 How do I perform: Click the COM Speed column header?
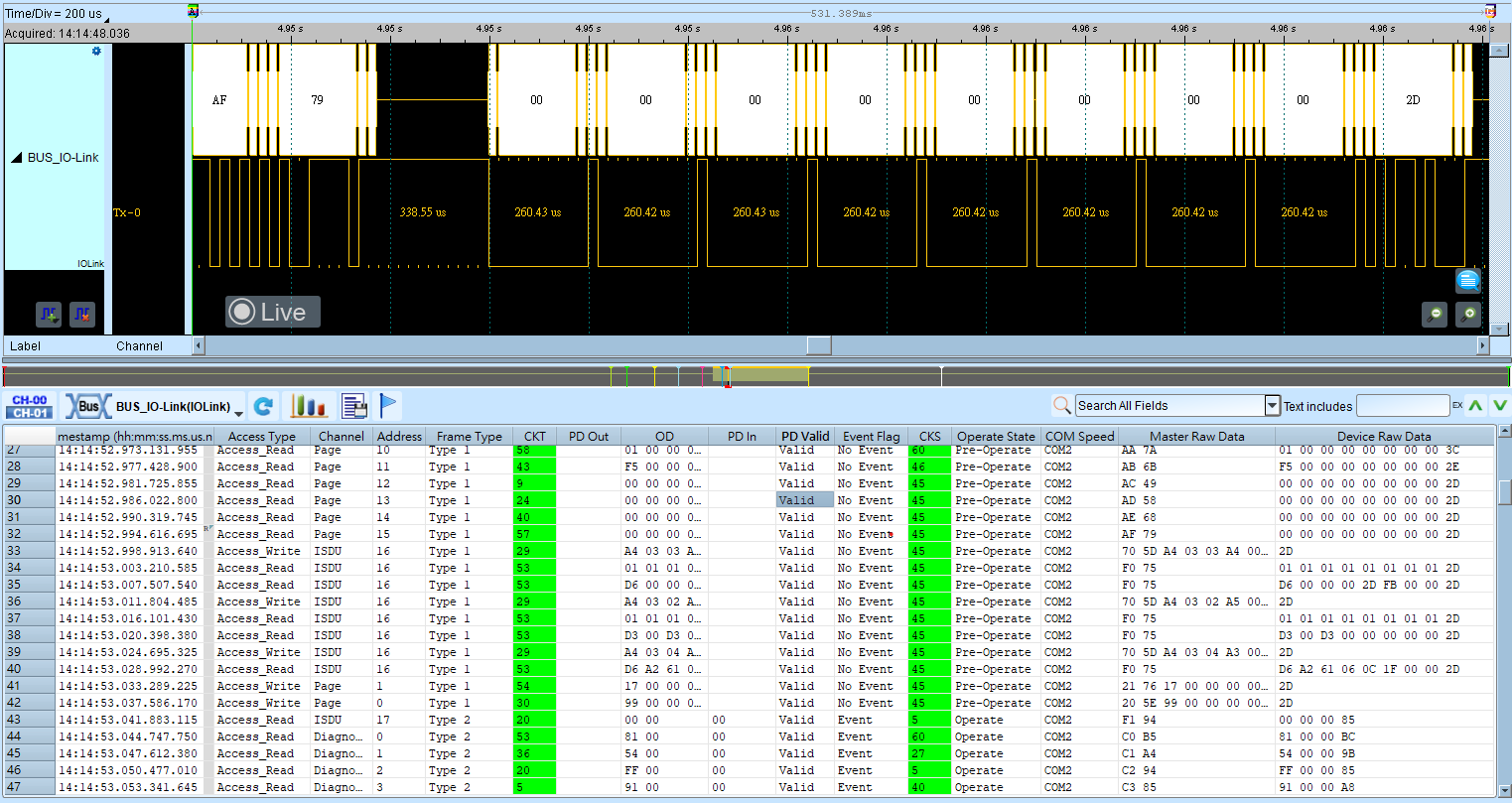pyautogui.click(x=1080, y=437)
